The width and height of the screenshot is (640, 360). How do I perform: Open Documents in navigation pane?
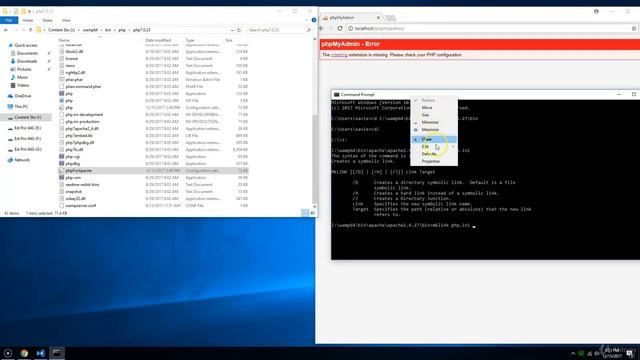(x=27, y=53)
